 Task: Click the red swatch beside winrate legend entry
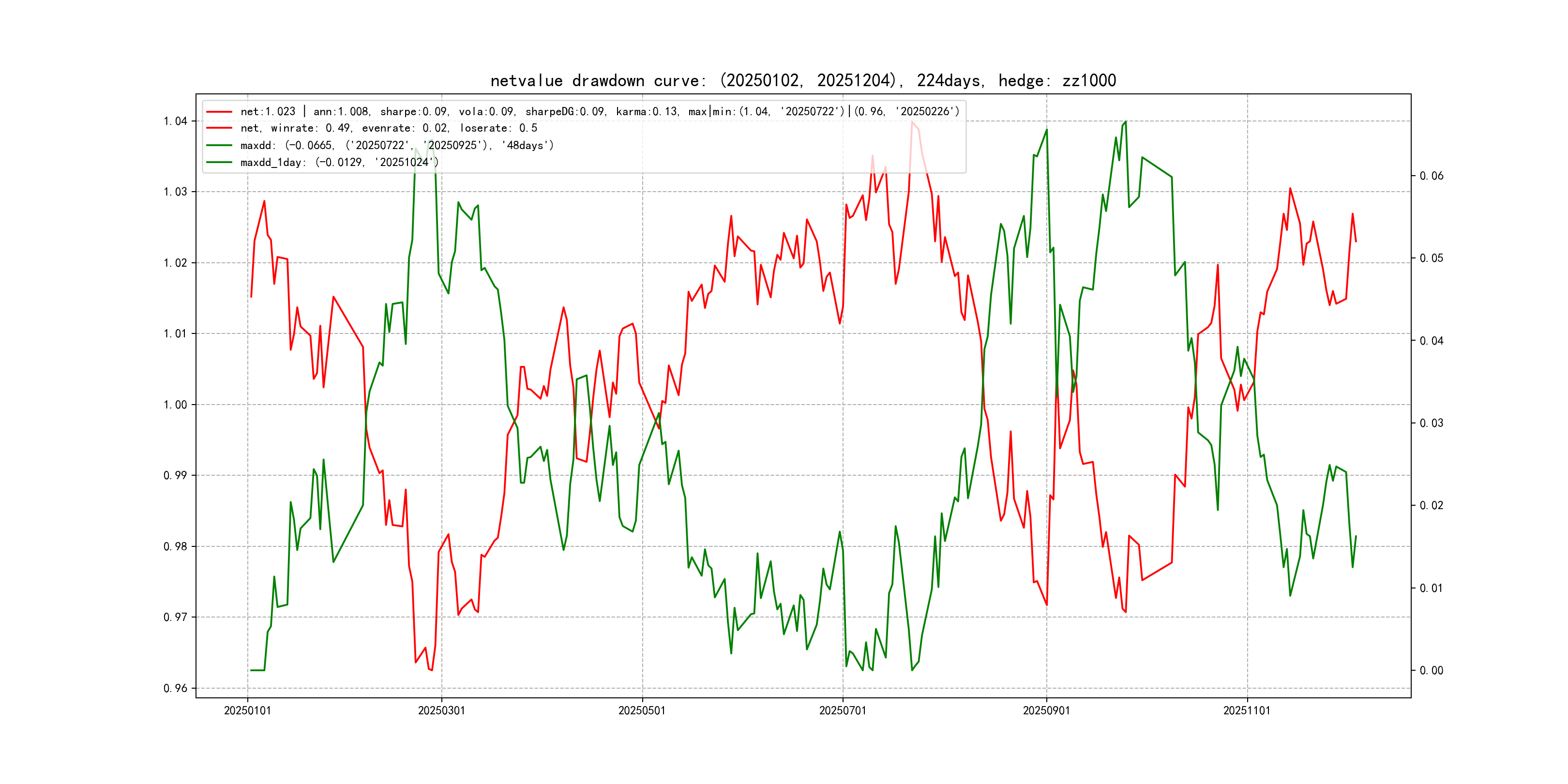[x=219, y=128]
